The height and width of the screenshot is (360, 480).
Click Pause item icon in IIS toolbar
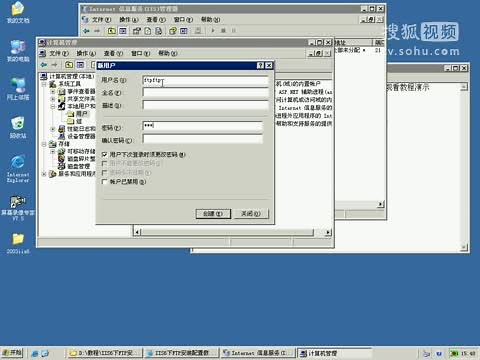pyautogui.click(x=234, y=31)
